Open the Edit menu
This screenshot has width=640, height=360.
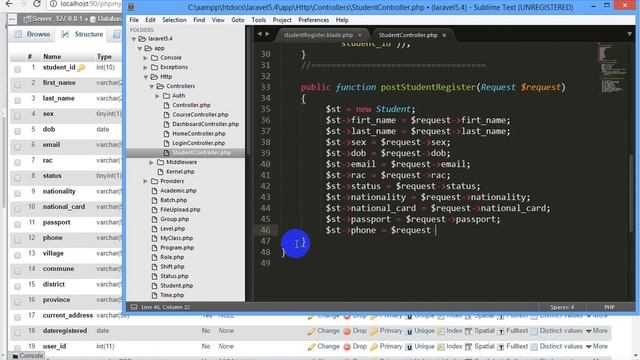(150, 20)
